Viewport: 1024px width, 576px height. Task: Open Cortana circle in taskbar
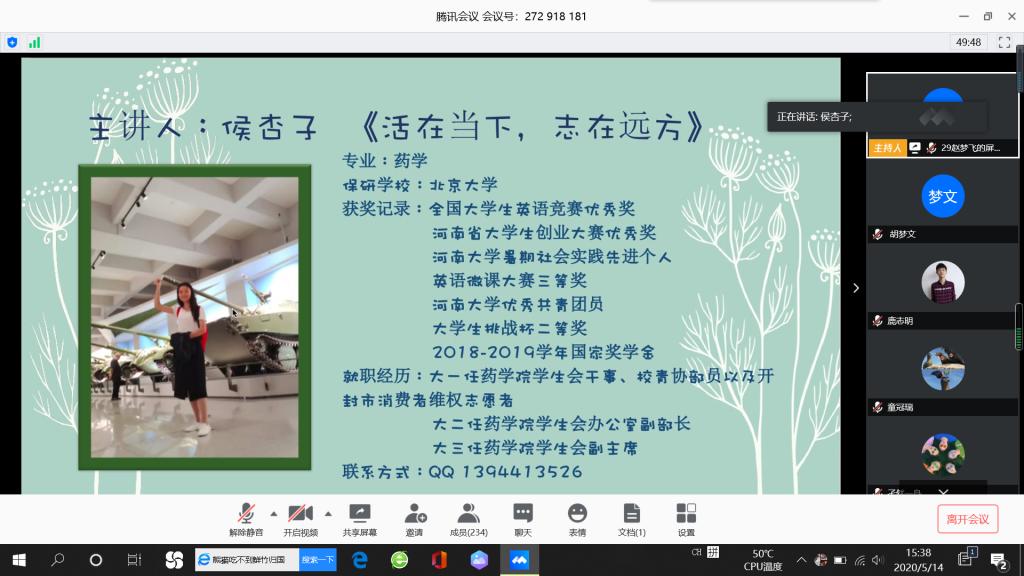(96, 560)
